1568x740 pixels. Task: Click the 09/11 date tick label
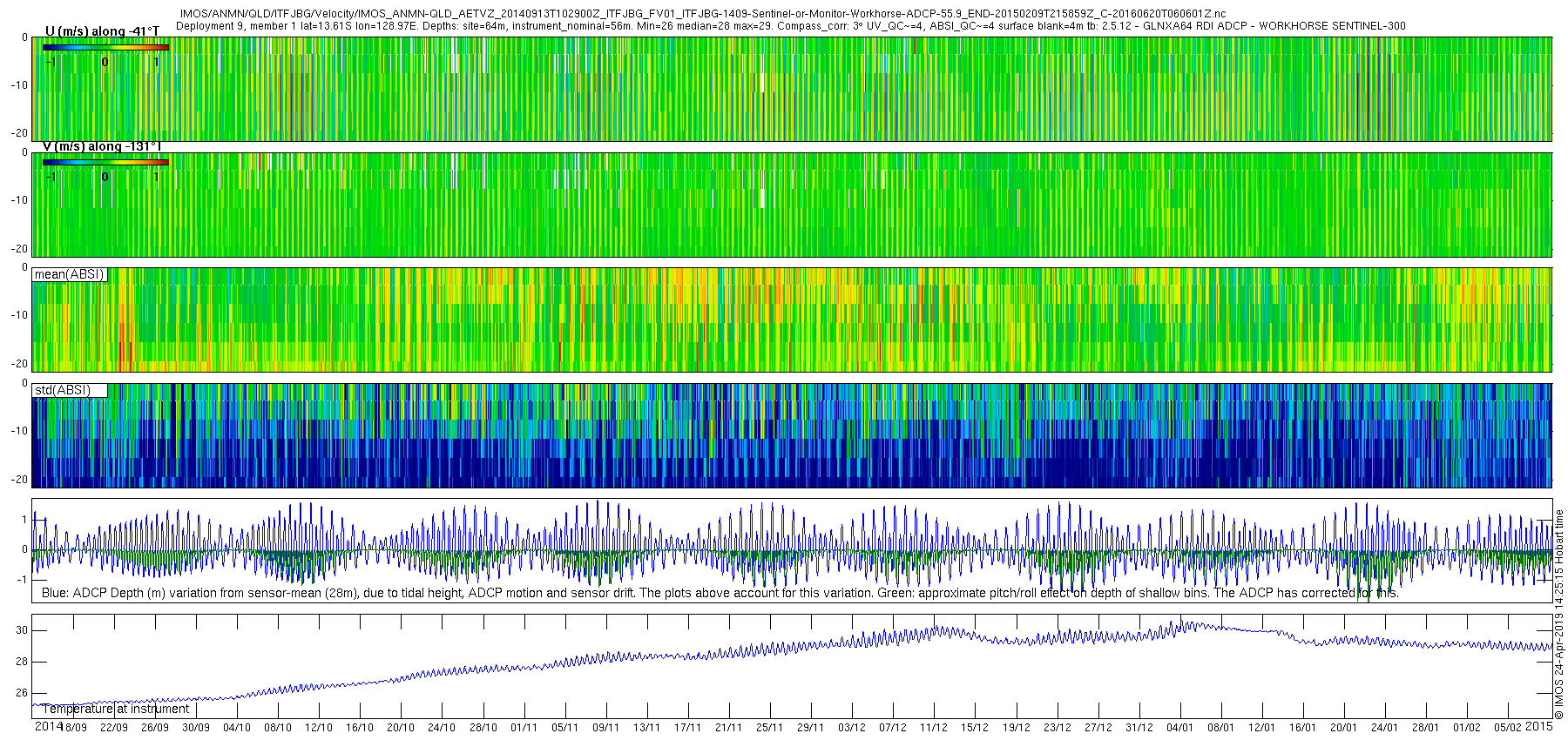pos(605,728)
